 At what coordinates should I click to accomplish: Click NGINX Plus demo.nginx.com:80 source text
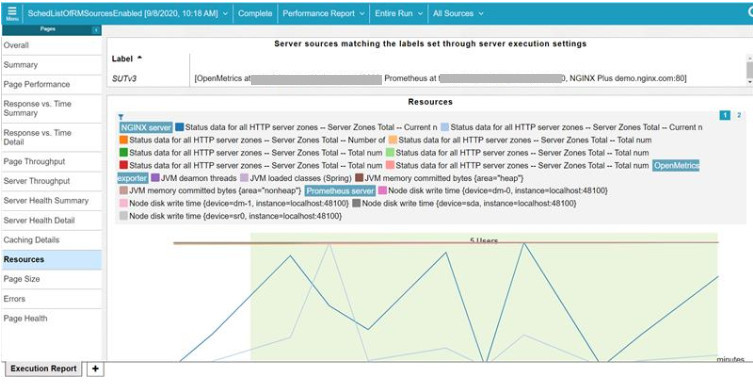click(628, 78)
